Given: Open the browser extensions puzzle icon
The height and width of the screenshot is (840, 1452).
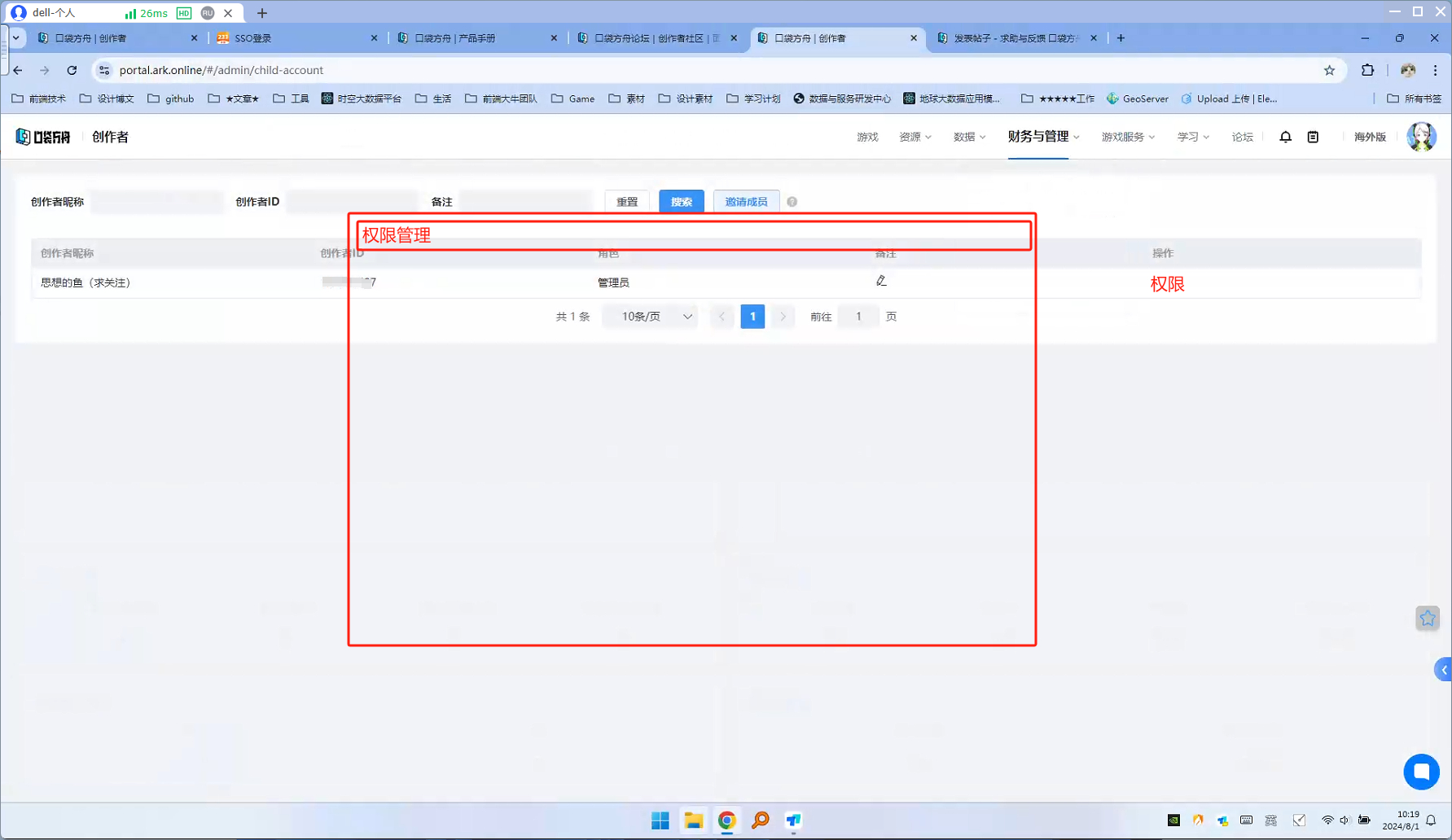Looking at the screenshot, I should point(1367,70).
